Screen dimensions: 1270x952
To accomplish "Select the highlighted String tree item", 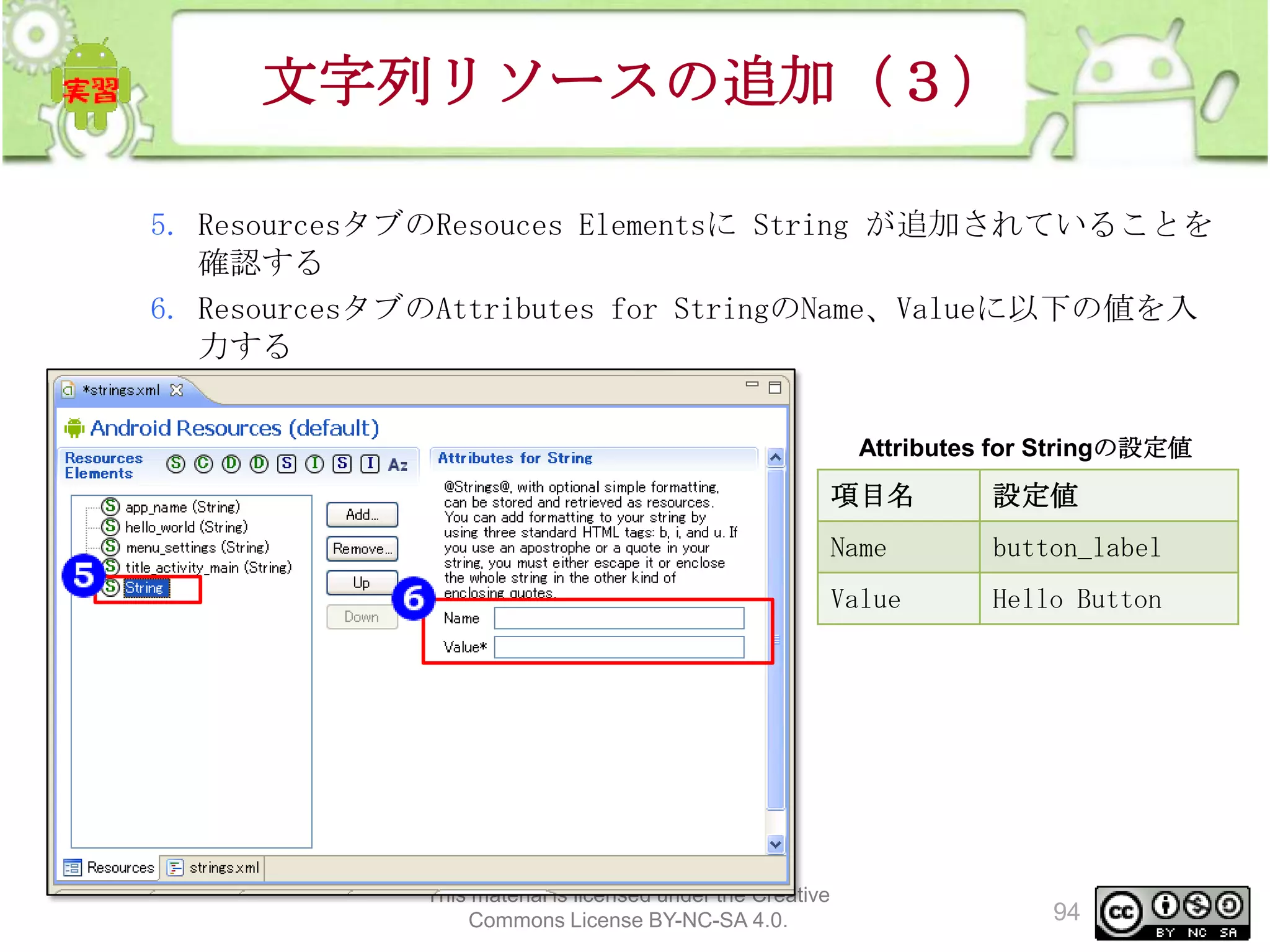I will pos(145,588).
